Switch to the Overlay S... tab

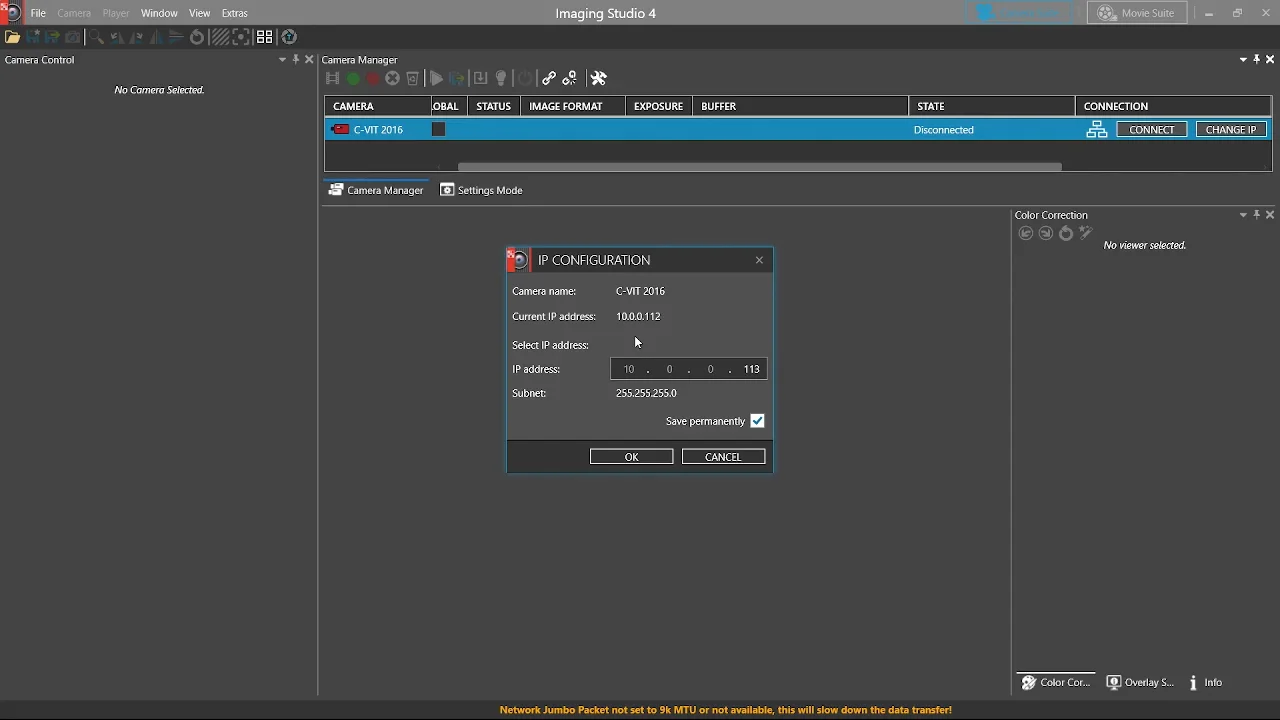[x=1140, y=682]
